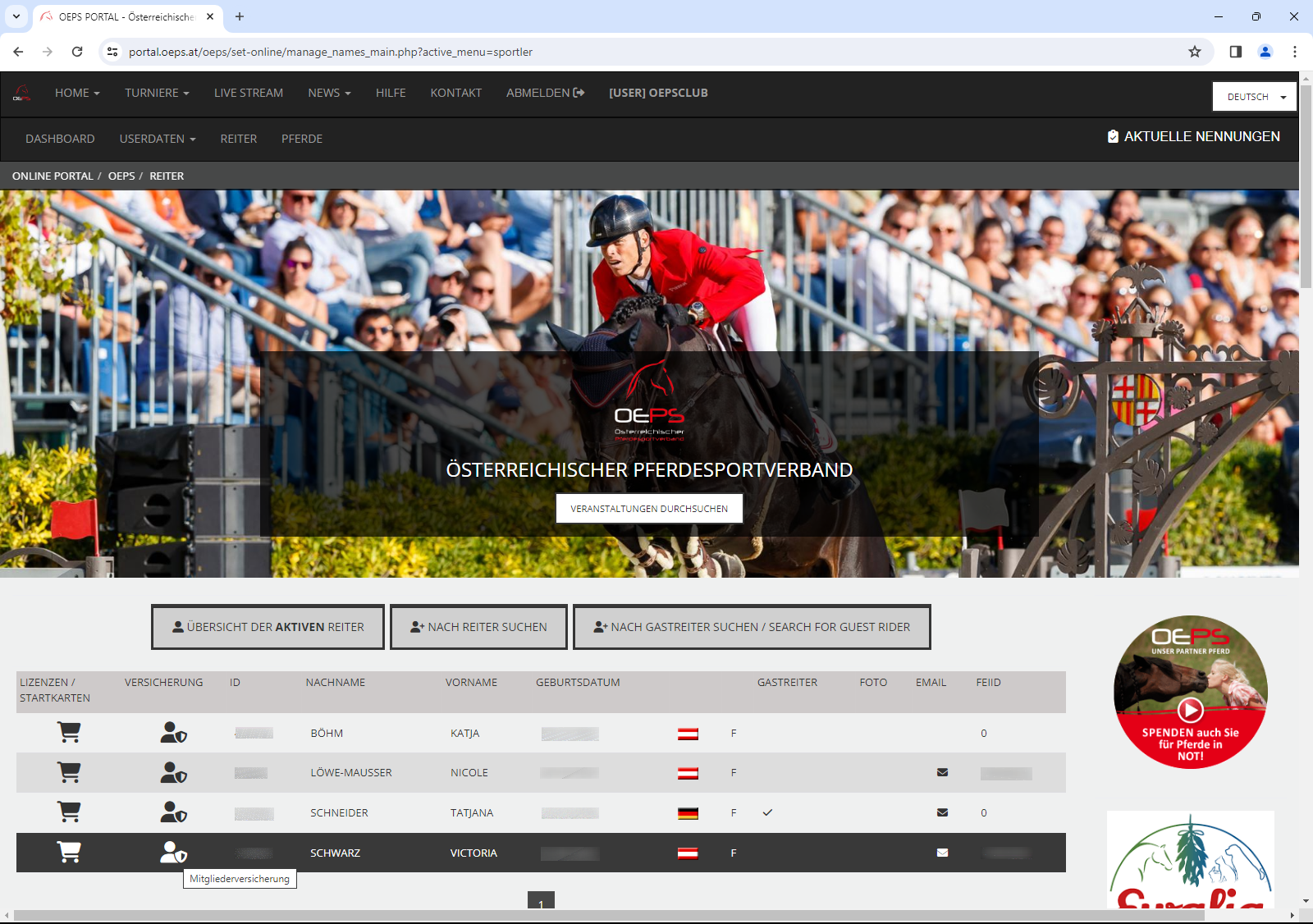Open AKTUELLE NENNUNGEN
Image resolution: width=1313 pixels, height=924 pixels.
click(x=1194, y=136)
